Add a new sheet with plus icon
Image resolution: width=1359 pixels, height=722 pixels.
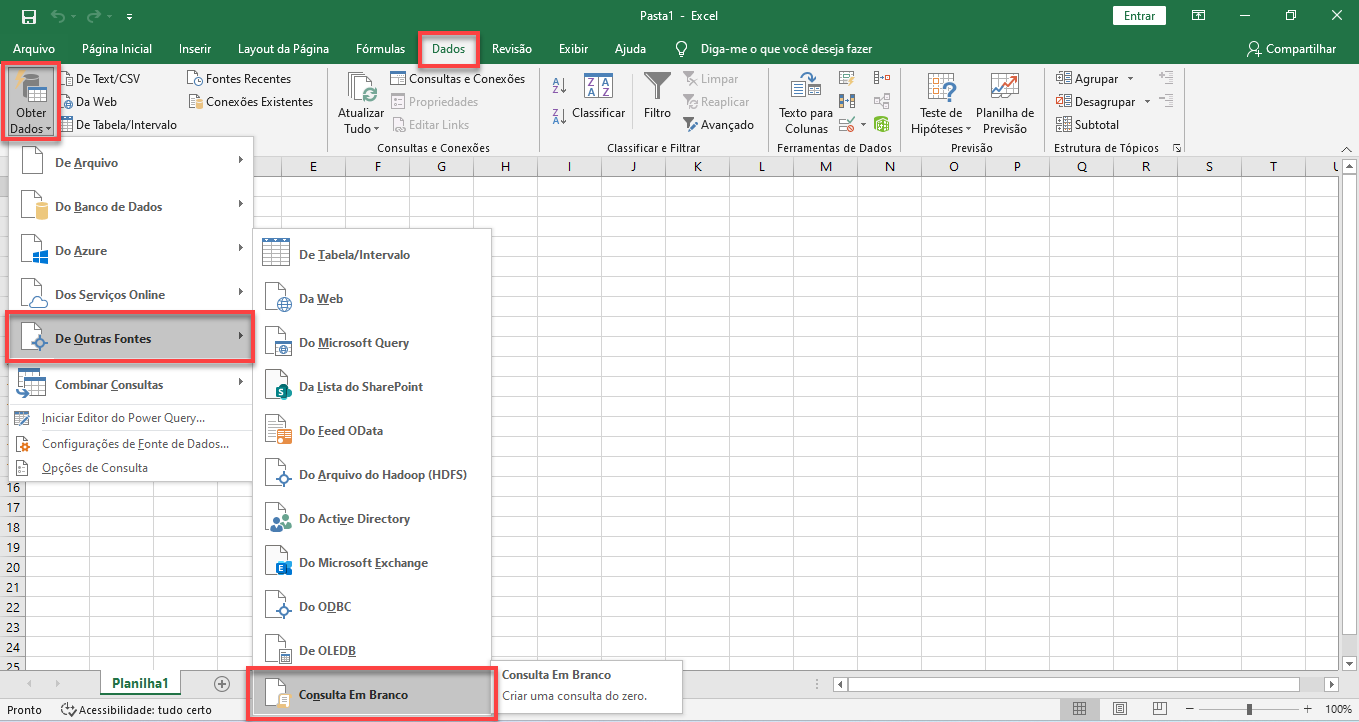pos(221,683)
